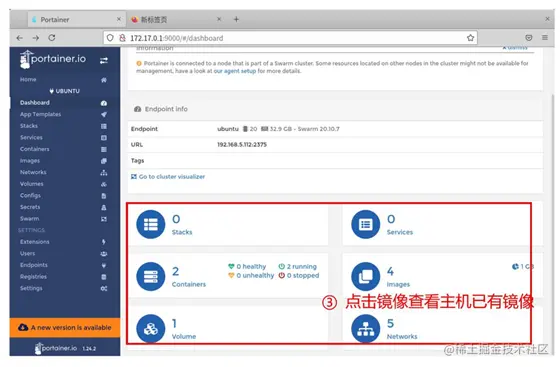Click the Images round dashboard icon
The height and width of the screenshot is (367, 560).
(x=365, y=277)
